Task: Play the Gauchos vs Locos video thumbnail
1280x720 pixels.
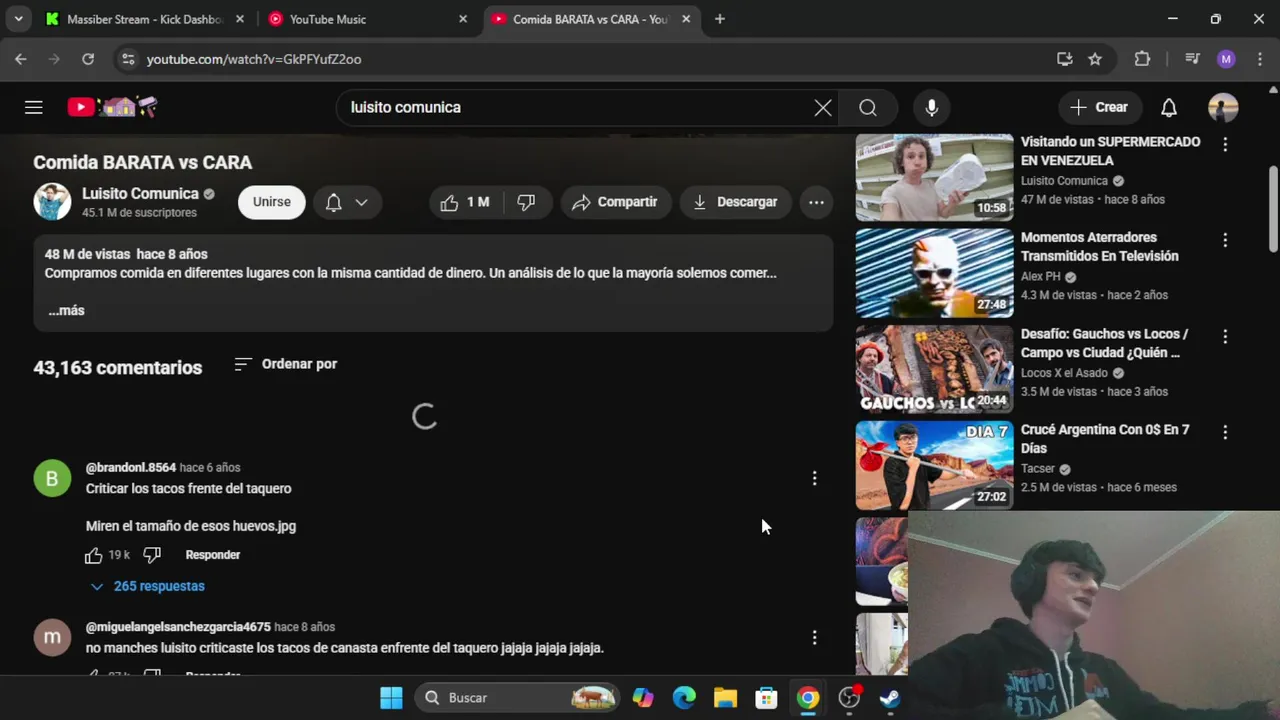Action: pyautogui.click(x=934, y=369)
